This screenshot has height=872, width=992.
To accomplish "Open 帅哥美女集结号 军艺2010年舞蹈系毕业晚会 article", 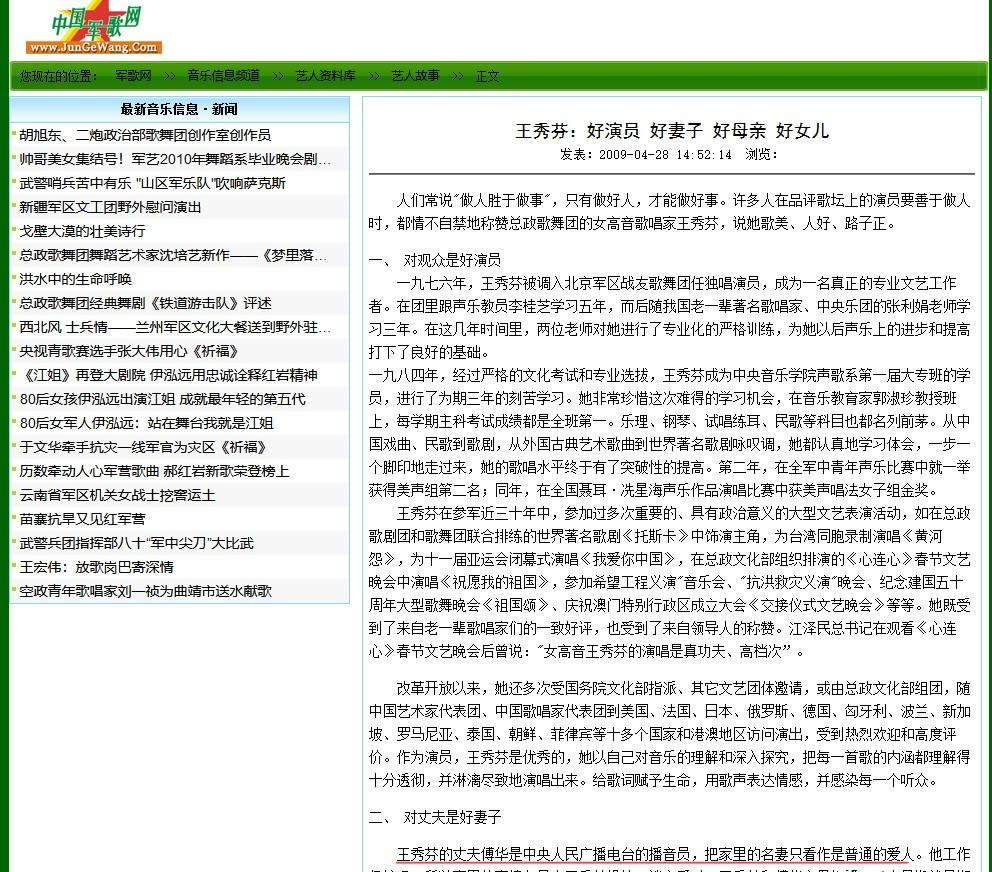I will [x=175, y=159].
